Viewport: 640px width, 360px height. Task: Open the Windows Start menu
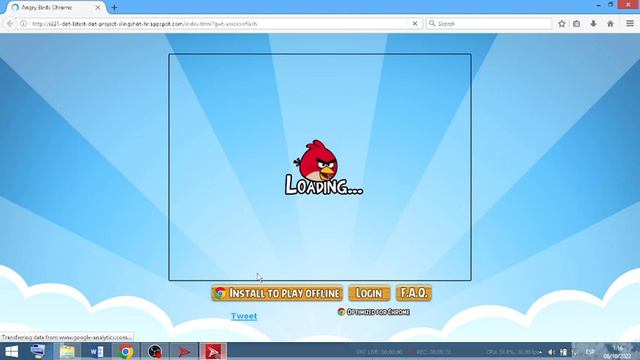[11, 351]
